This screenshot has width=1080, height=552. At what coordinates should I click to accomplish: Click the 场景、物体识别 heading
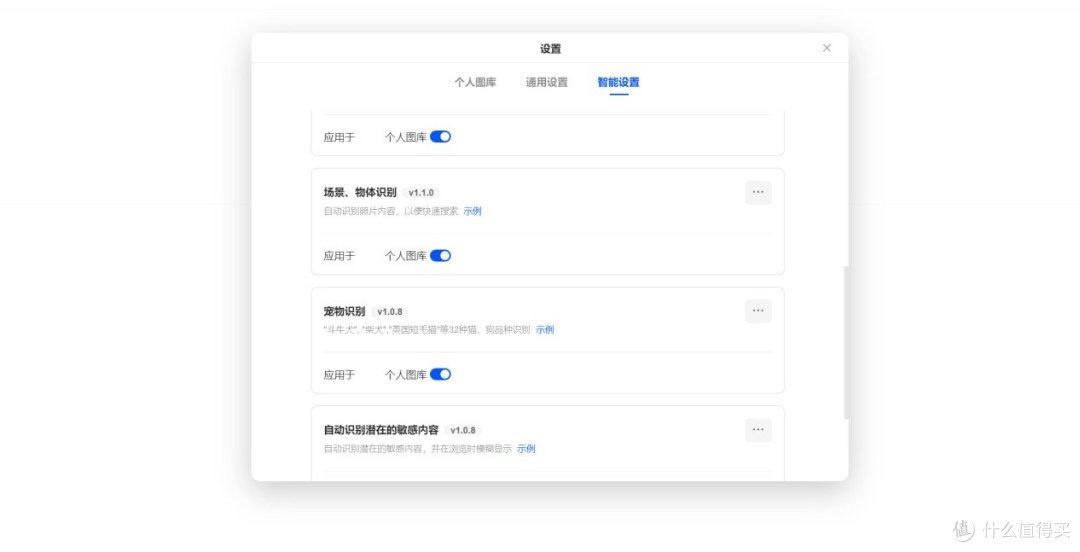360,193
